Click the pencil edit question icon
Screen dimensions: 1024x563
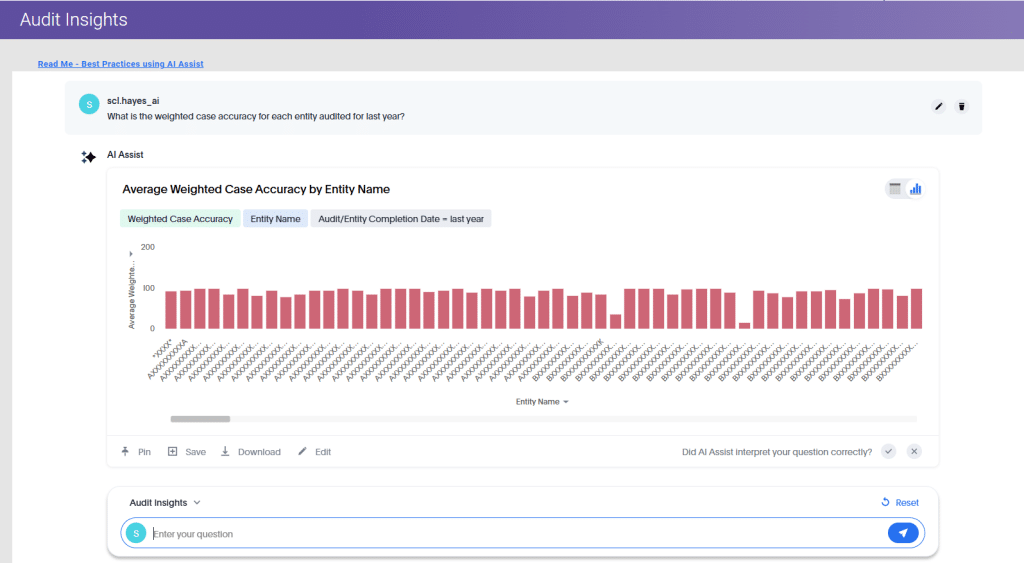tap(938, 107)
